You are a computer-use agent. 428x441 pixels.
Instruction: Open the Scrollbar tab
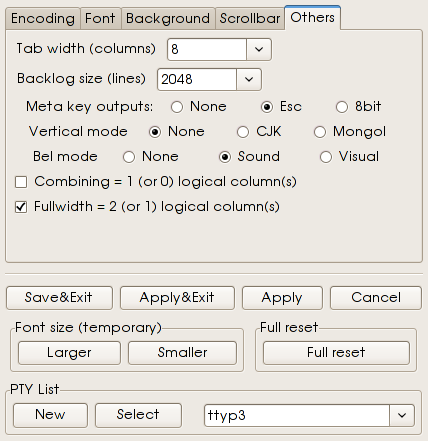point(250,19)
